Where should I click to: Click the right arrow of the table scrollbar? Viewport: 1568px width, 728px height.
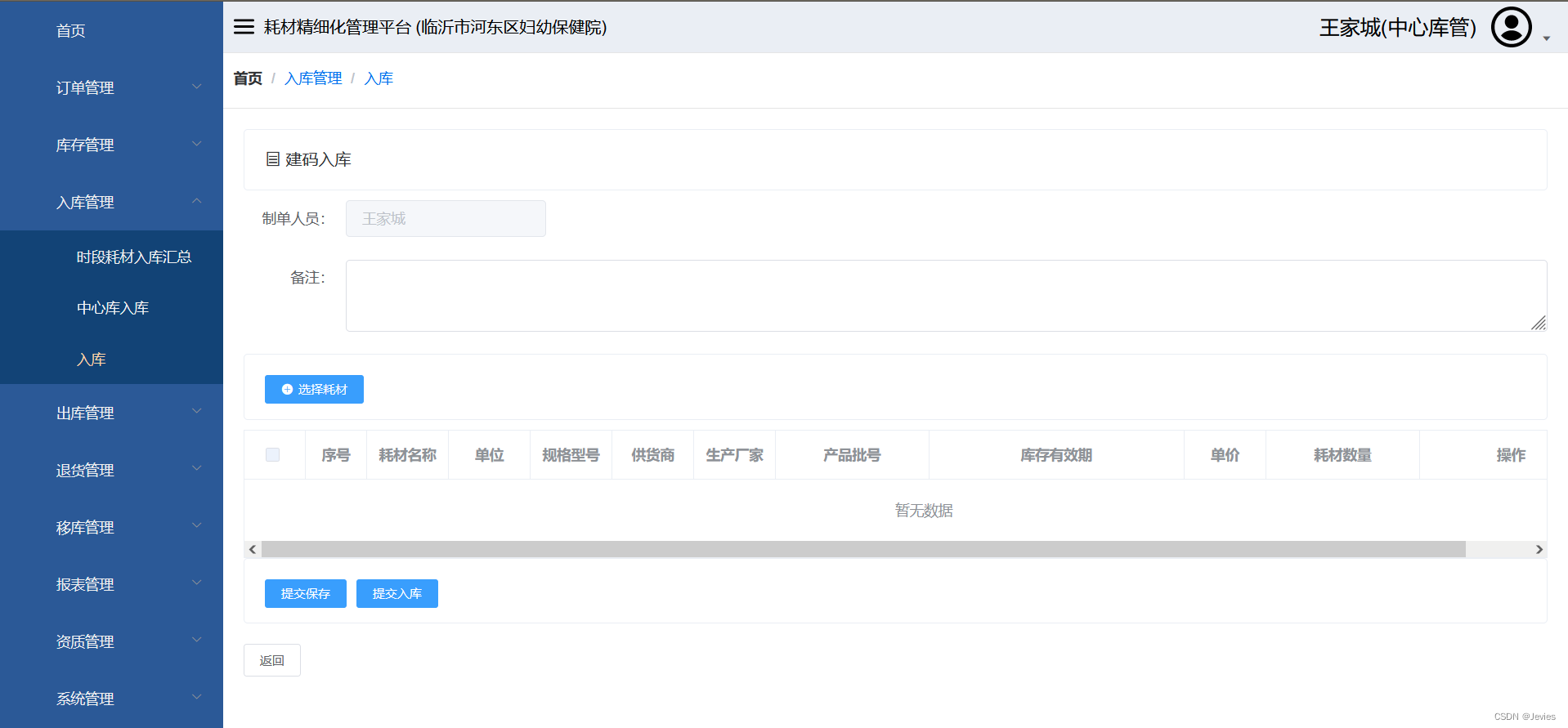pos(1539,549)
